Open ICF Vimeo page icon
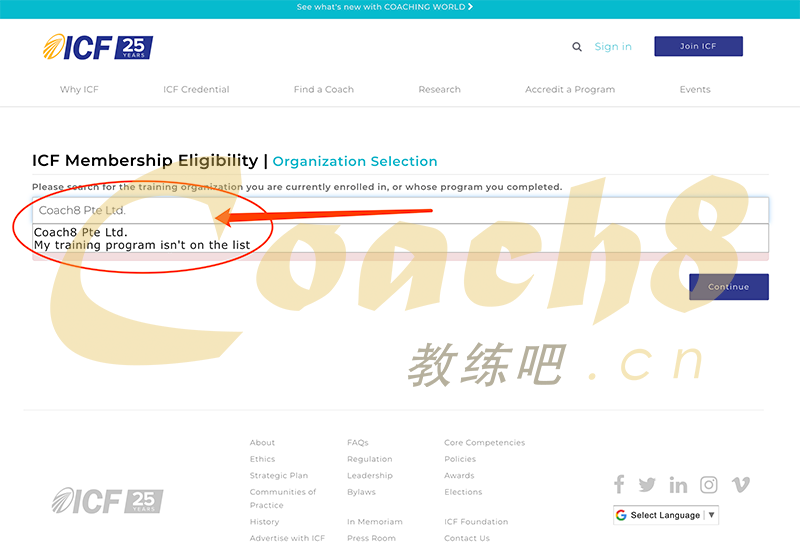 coord(740,485)
